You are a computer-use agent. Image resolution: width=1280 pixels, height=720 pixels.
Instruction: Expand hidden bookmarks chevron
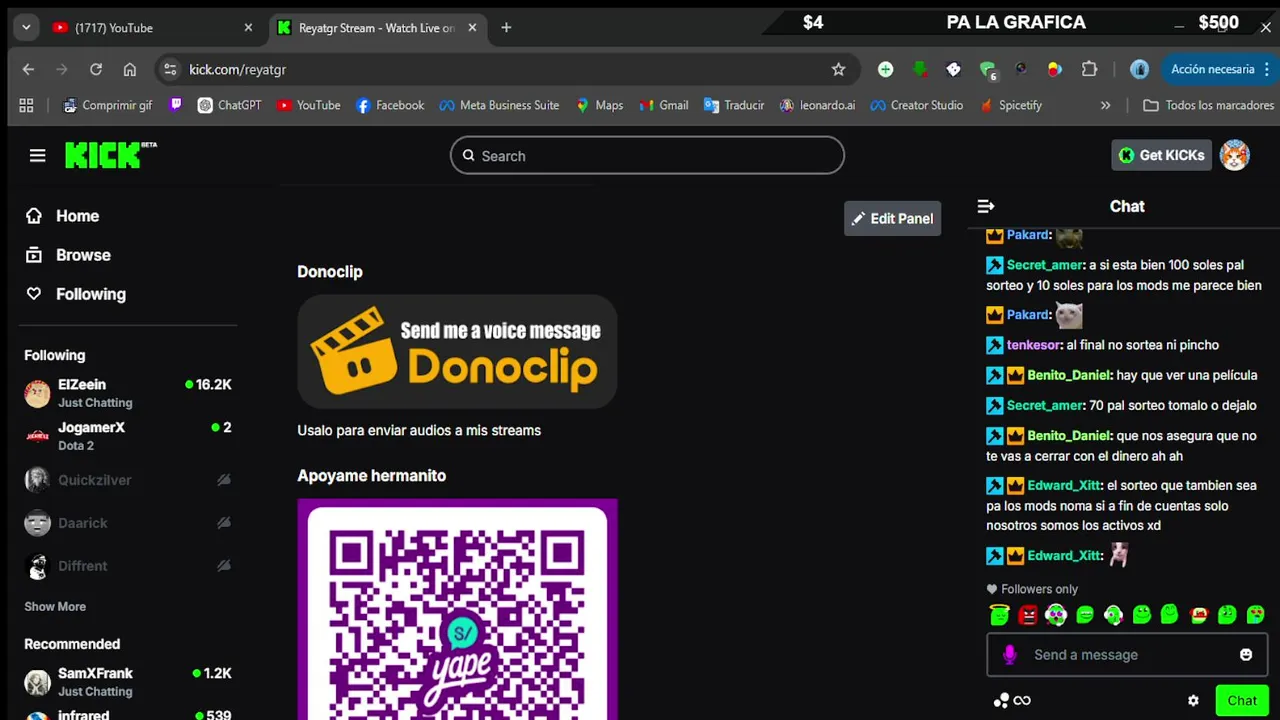coord(1105,105)
